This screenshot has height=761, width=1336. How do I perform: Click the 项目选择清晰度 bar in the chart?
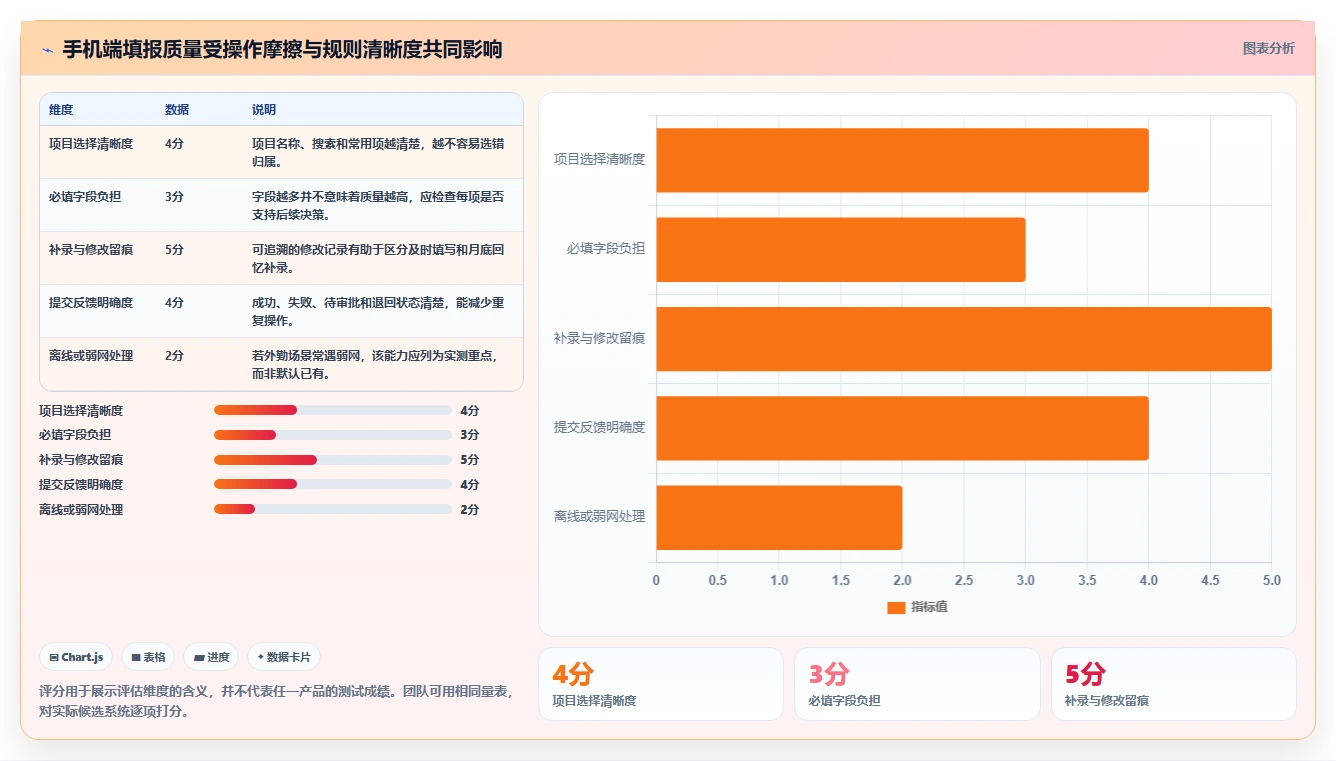(x=902, y=160)
